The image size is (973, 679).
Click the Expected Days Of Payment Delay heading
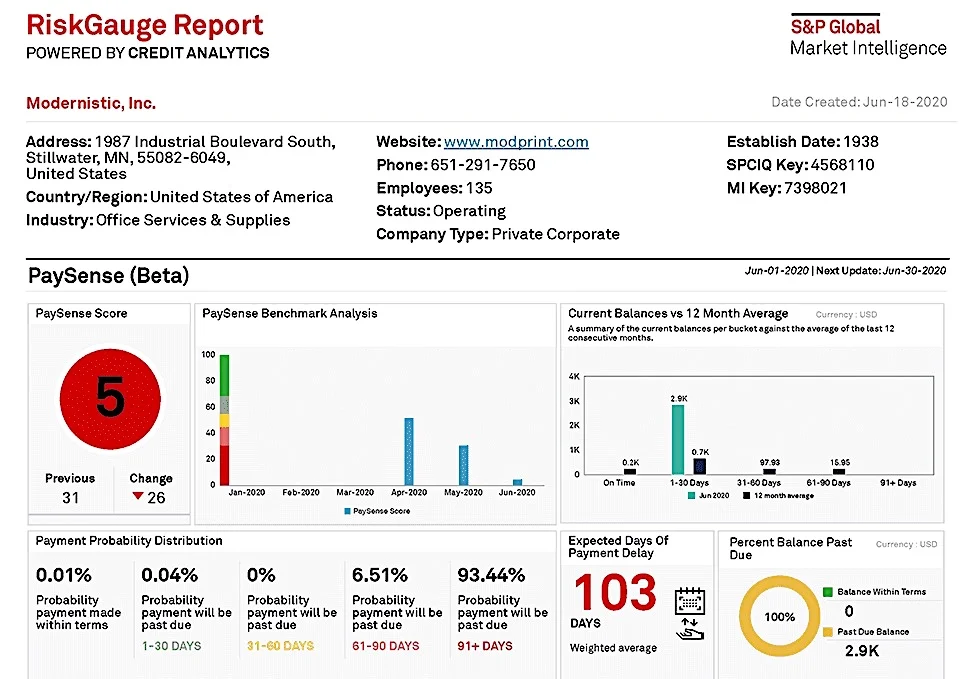(x=618, y=547)
